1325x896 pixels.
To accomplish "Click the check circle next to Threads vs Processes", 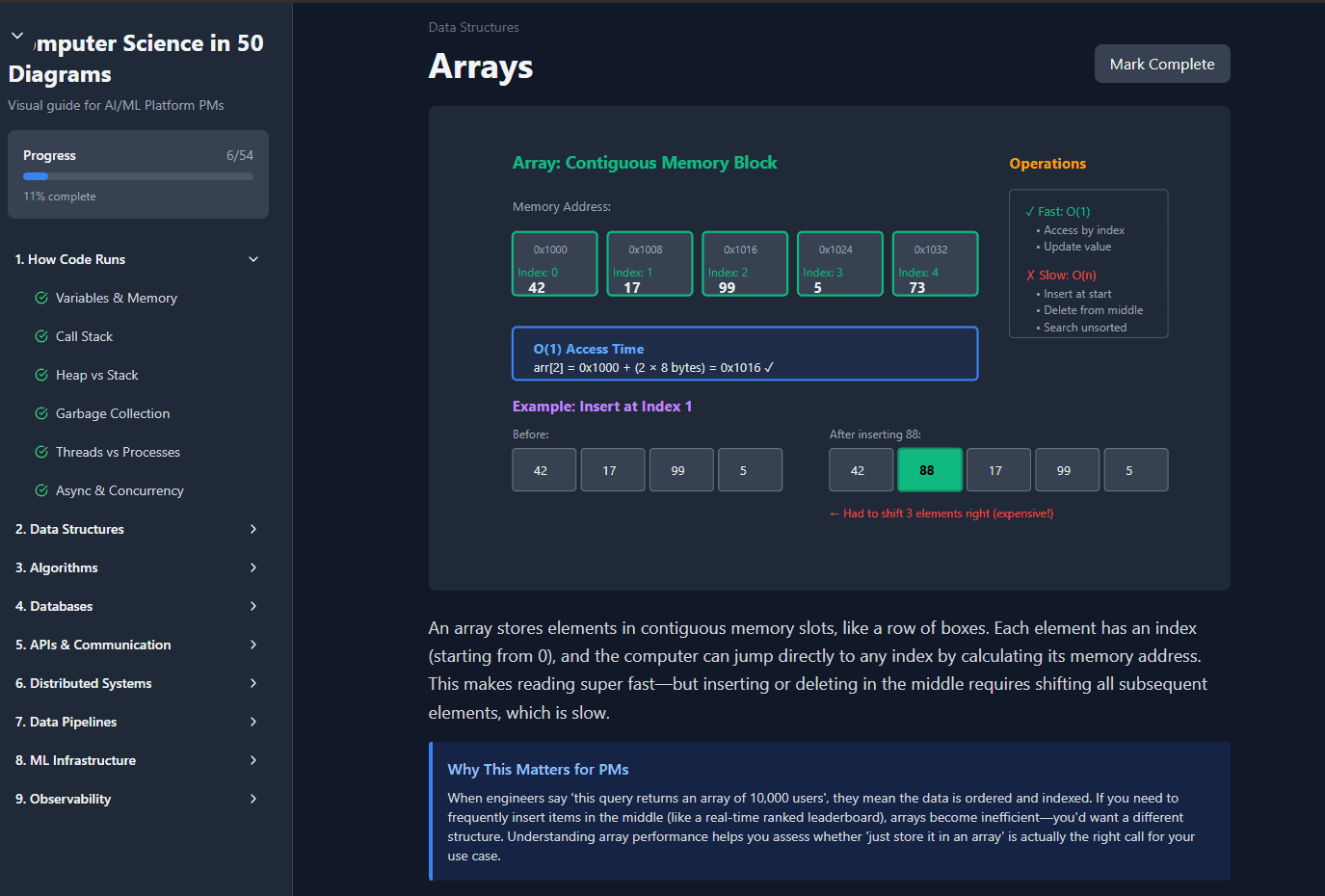I will coord(41,452).
